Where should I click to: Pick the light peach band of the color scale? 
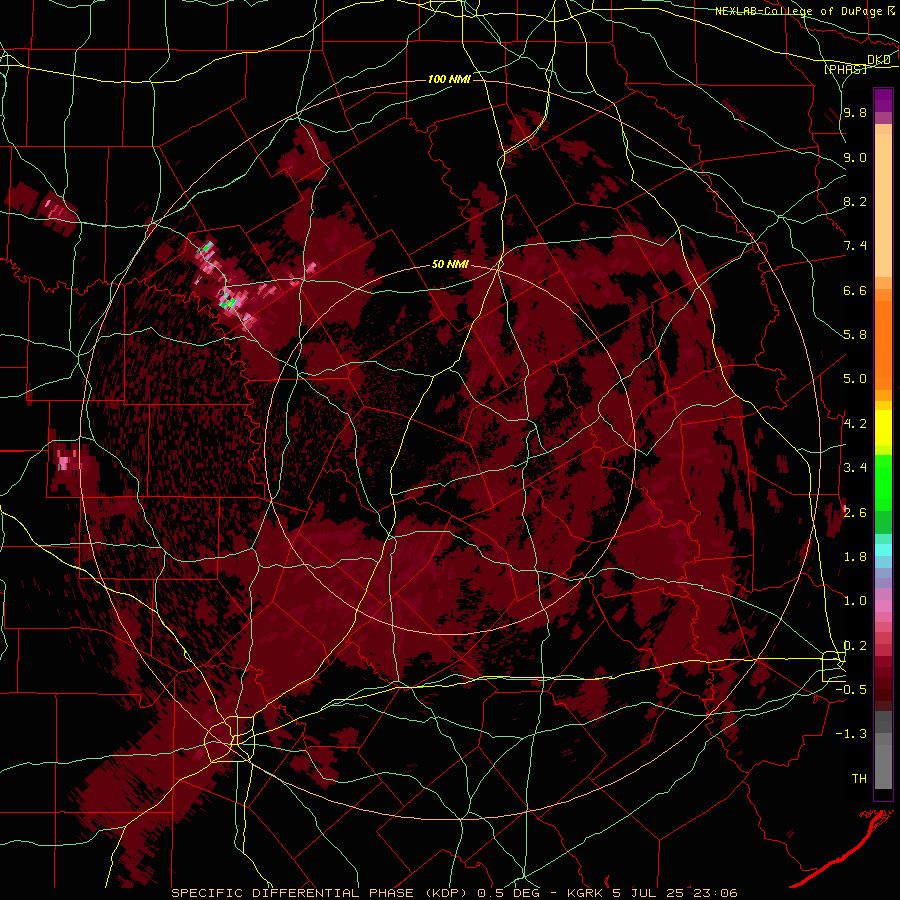(x=883, y=205)
